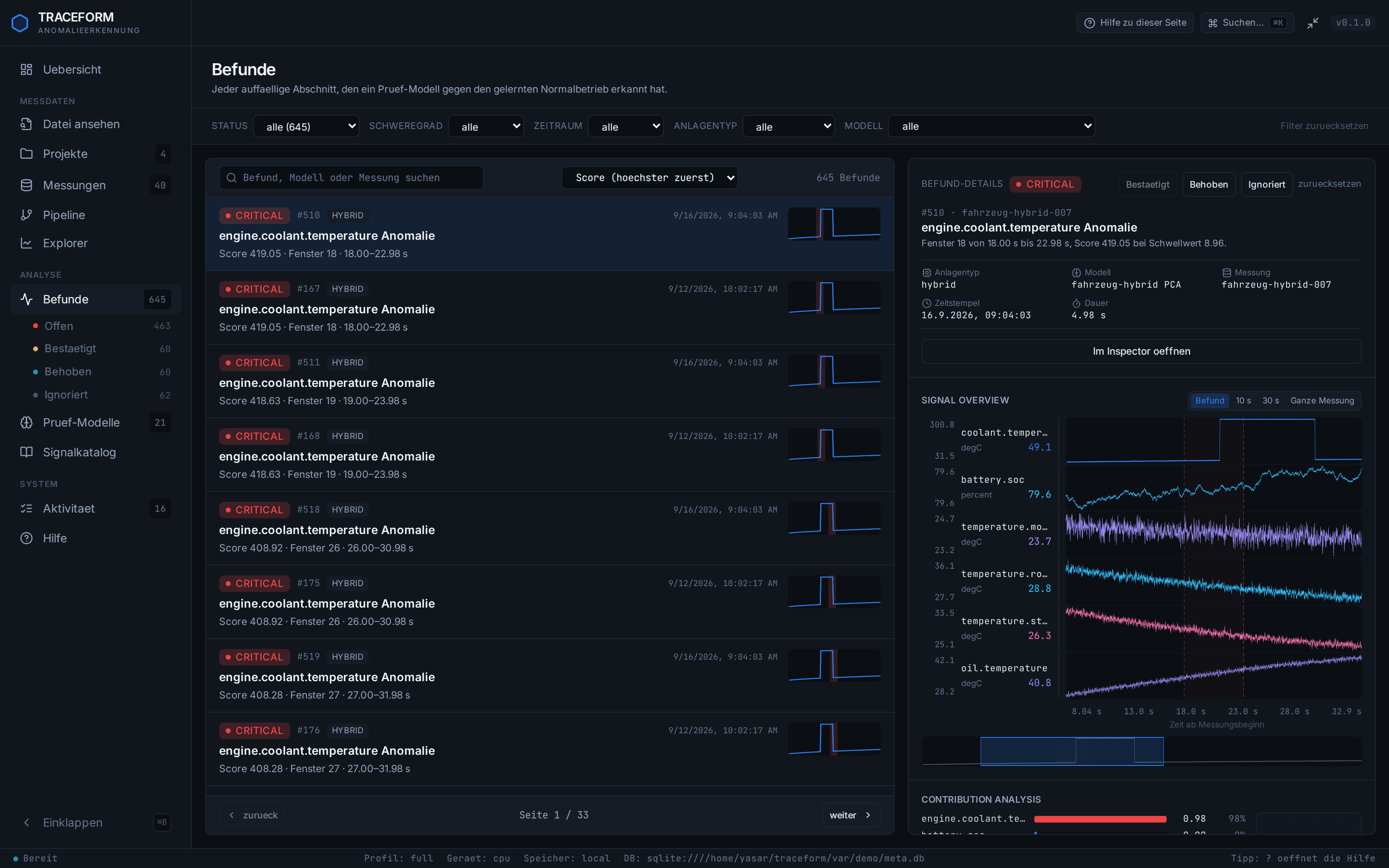1389x868 pixels.
Task: Click the Hilfe question mark icon
Action: 26,539
